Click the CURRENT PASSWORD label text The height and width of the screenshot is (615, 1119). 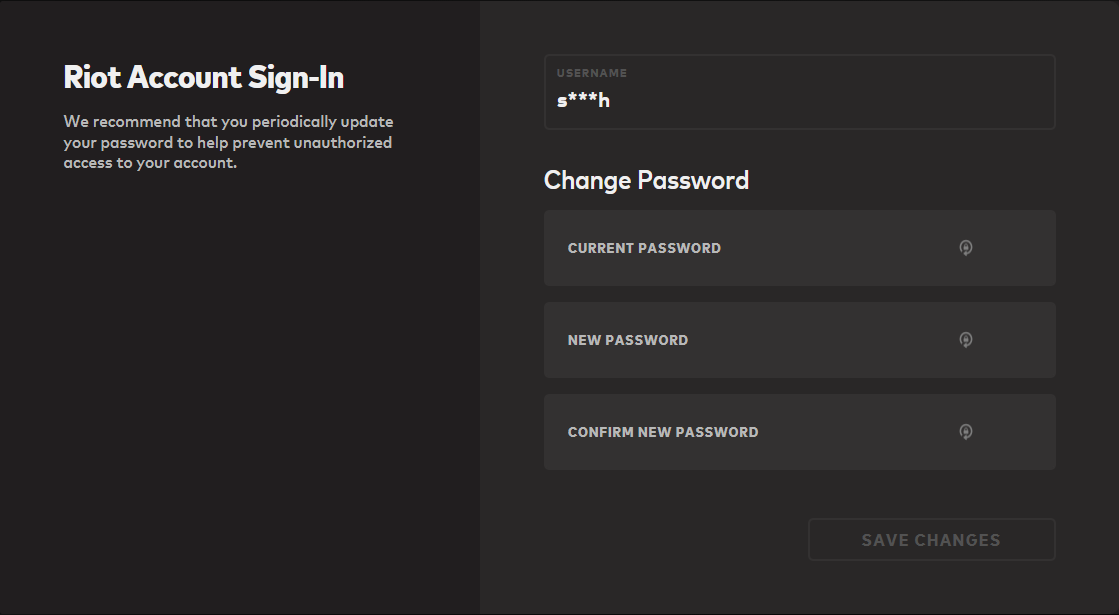click(644, 248)
